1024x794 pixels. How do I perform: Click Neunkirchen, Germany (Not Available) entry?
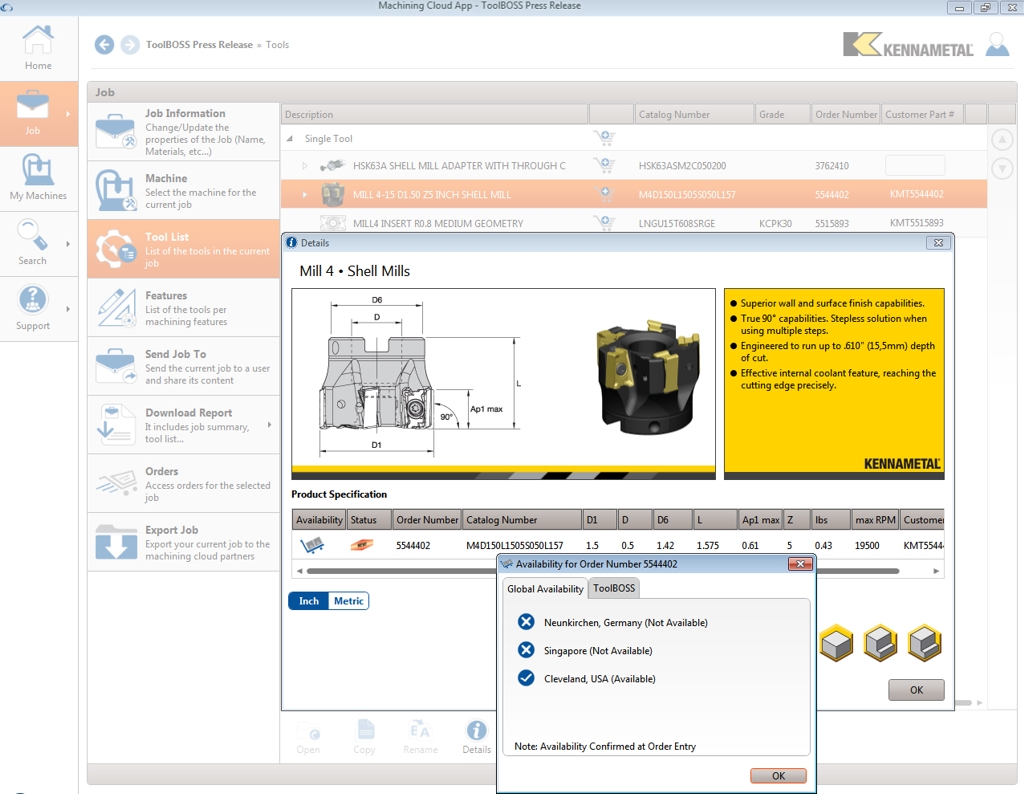(613, 623)
